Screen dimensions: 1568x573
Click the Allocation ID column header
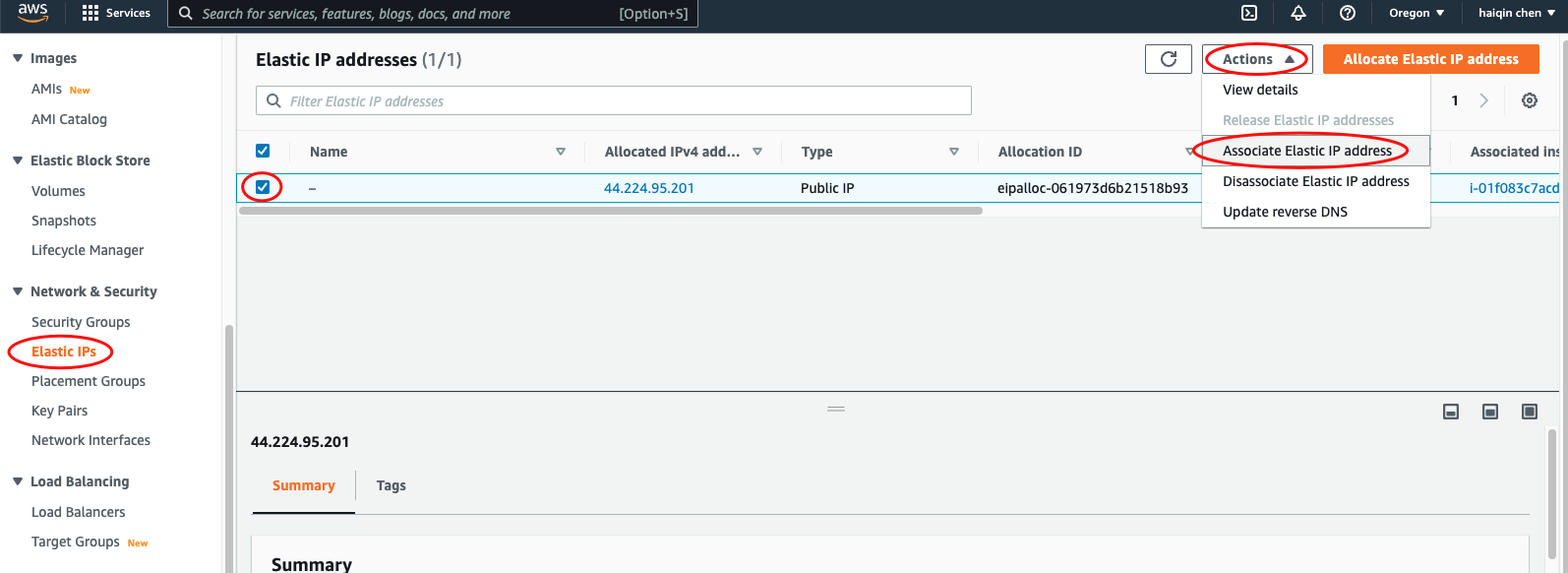pyautogui.click(x=1040, y=152)
